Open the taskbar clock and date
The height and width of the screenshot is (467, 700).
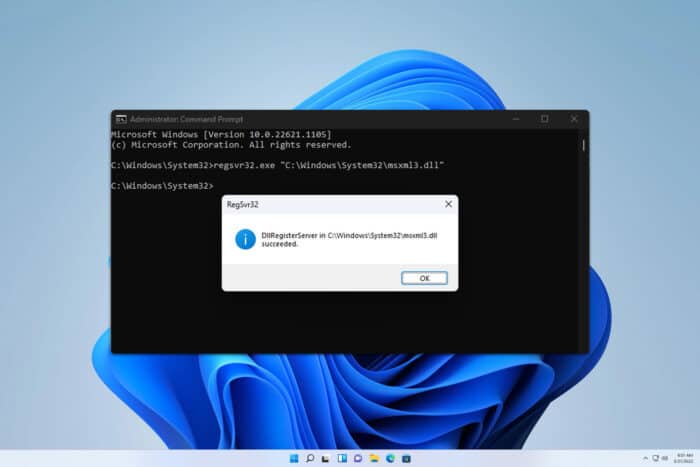[x=684, y=459]
